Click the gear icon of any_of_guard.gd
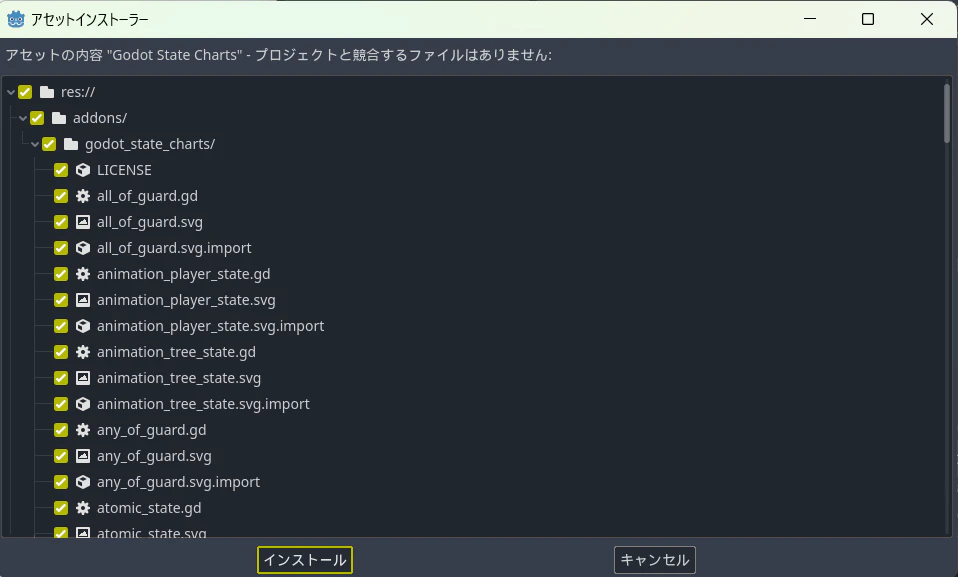 click(83, 430)
